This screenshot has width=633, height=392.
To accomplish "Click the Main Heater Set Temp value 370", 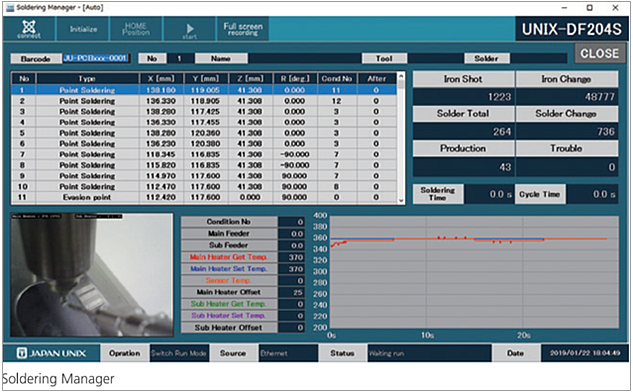I will tap(291, 268).
